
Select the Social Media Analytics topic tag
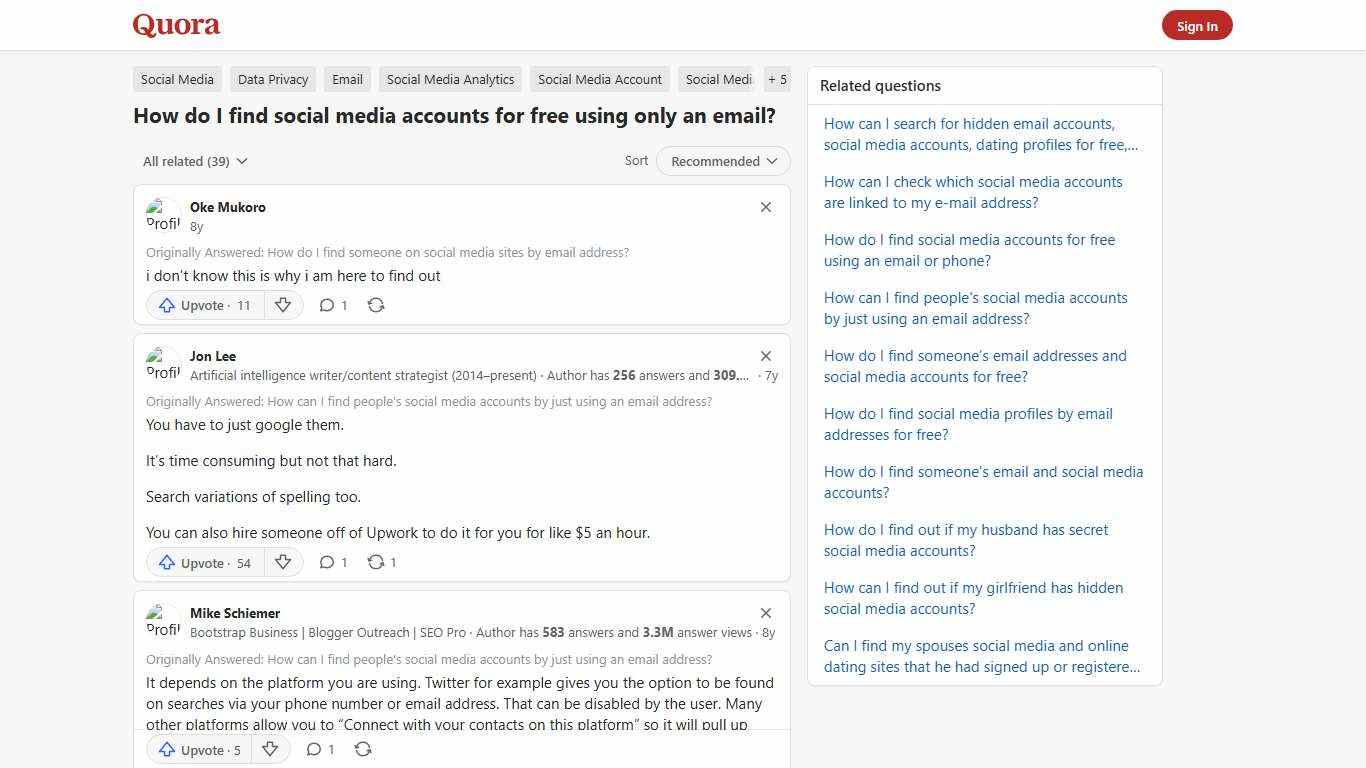450,79
